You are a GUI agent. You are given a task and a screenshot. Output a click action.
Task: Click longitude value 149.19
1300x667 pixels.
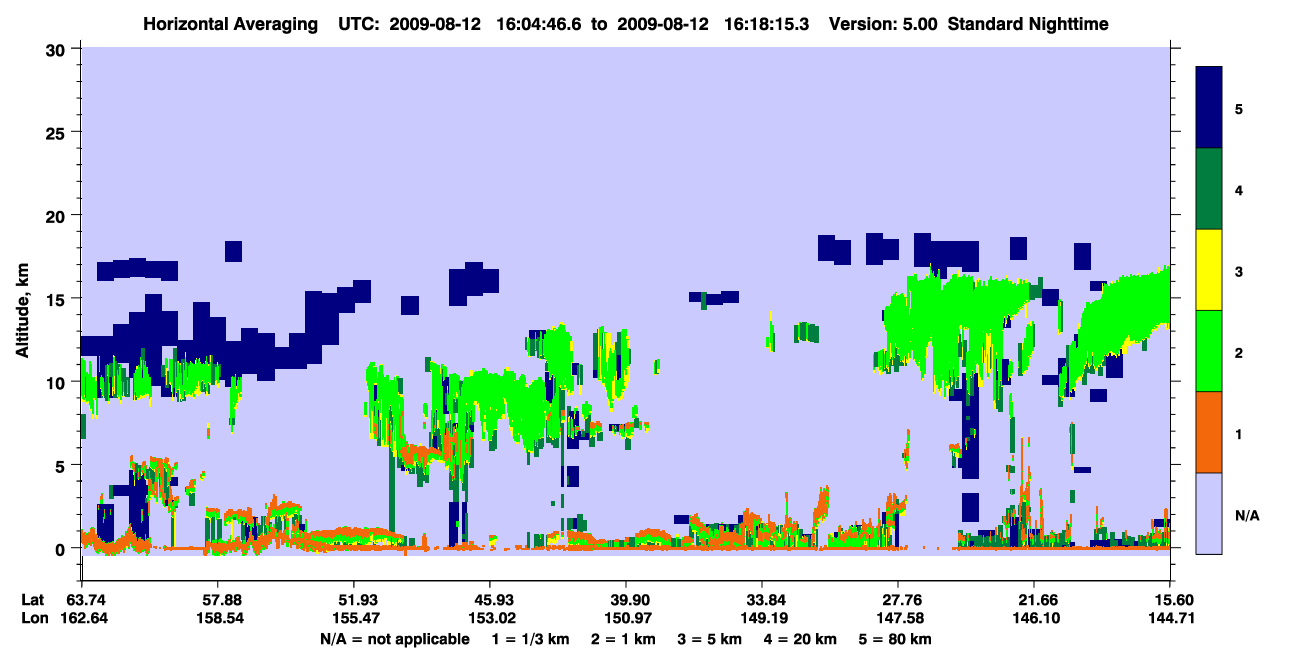coord(762,618)
